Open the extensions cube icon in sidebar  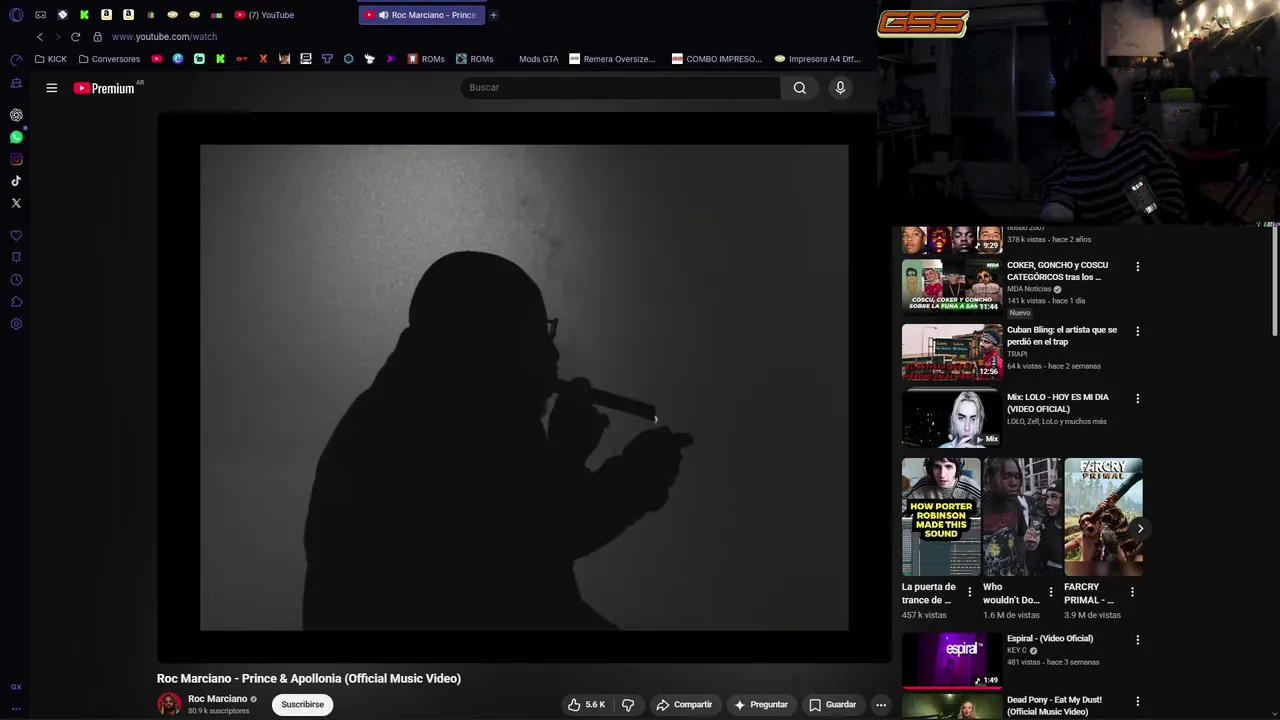16,302
